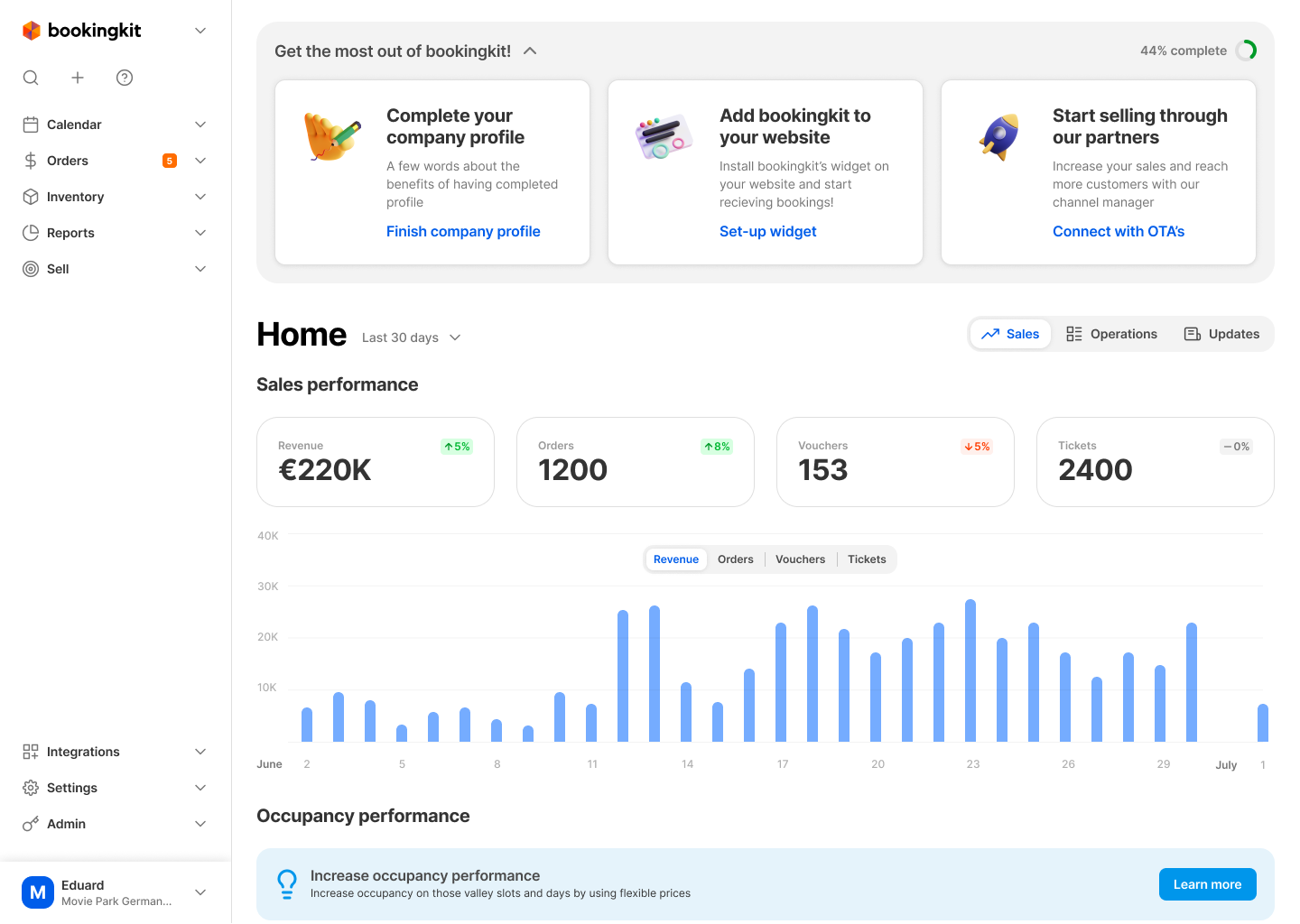Expand the Orders menu chevron

click(x=200, y=161)
